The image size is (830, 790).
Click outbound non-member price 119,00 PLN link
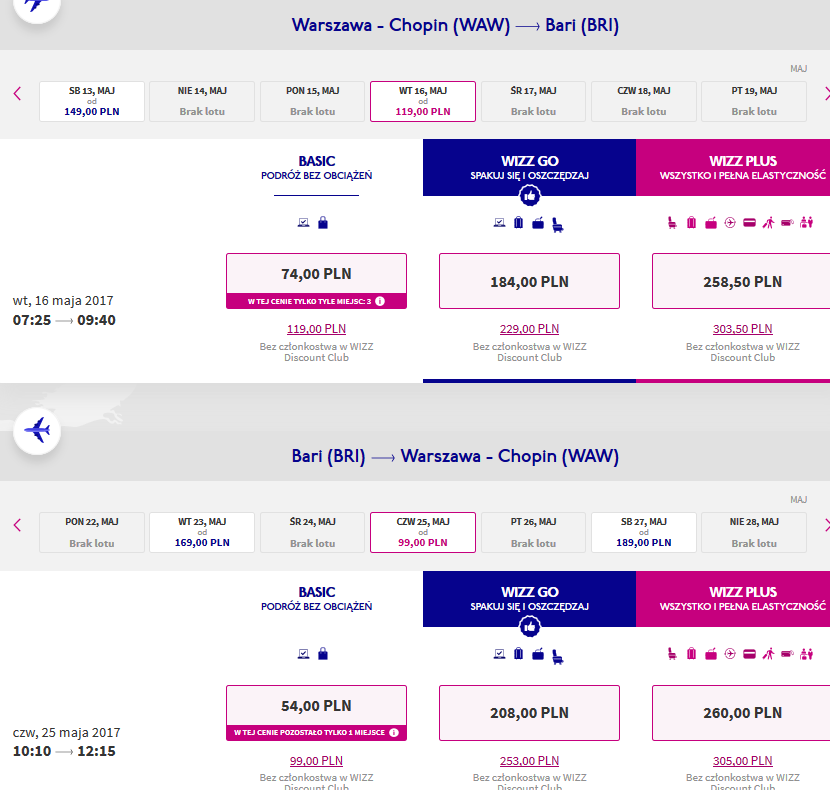click(x=317, y=329)
